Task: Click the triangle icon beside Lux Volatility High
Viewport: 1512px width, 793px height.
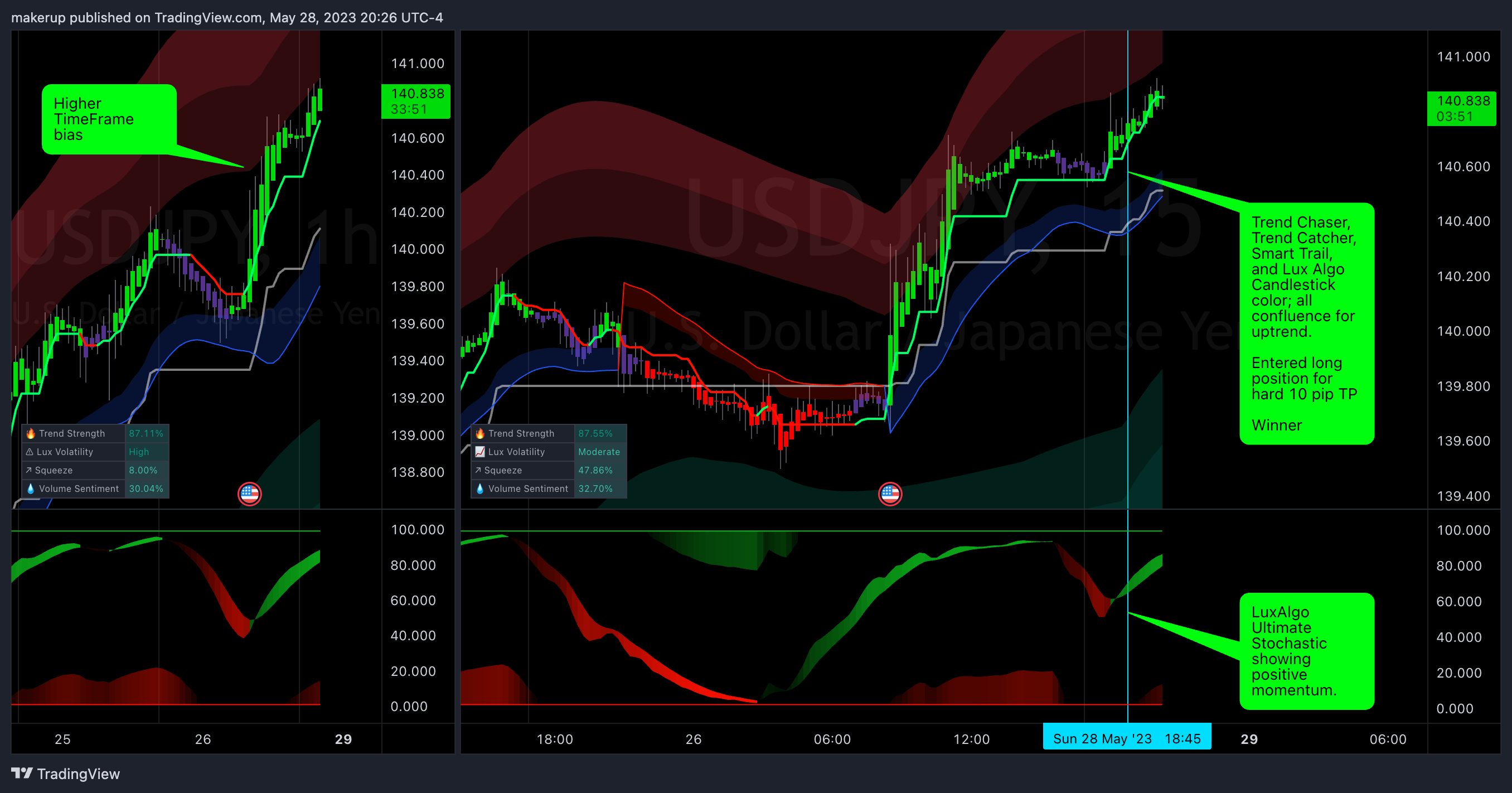Action: [30, 452]
